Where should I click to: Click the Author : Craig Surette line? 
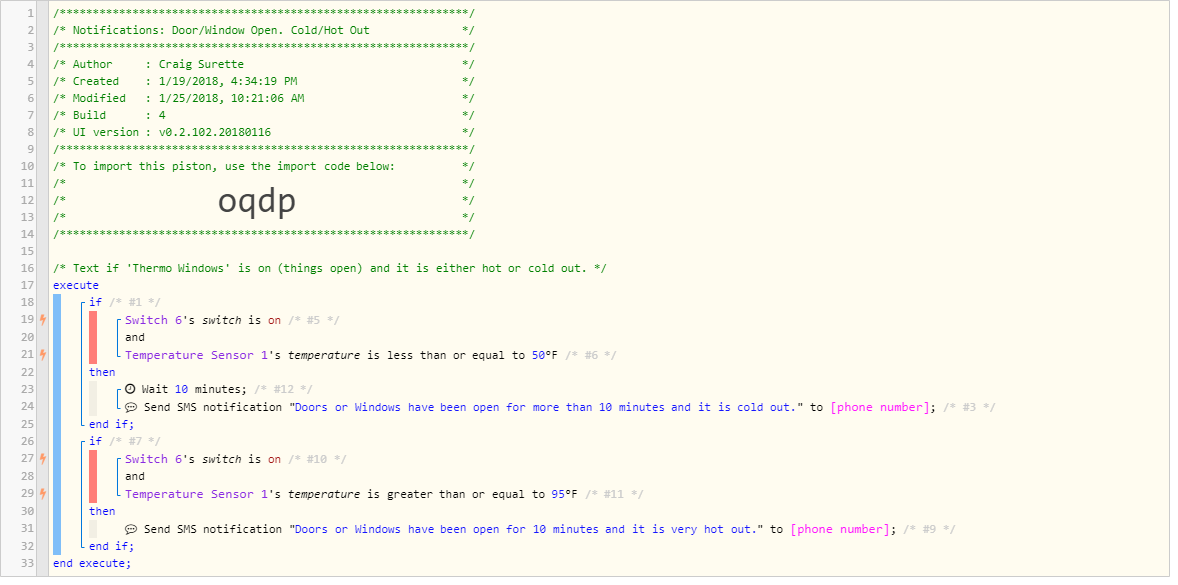coord(264,64)
